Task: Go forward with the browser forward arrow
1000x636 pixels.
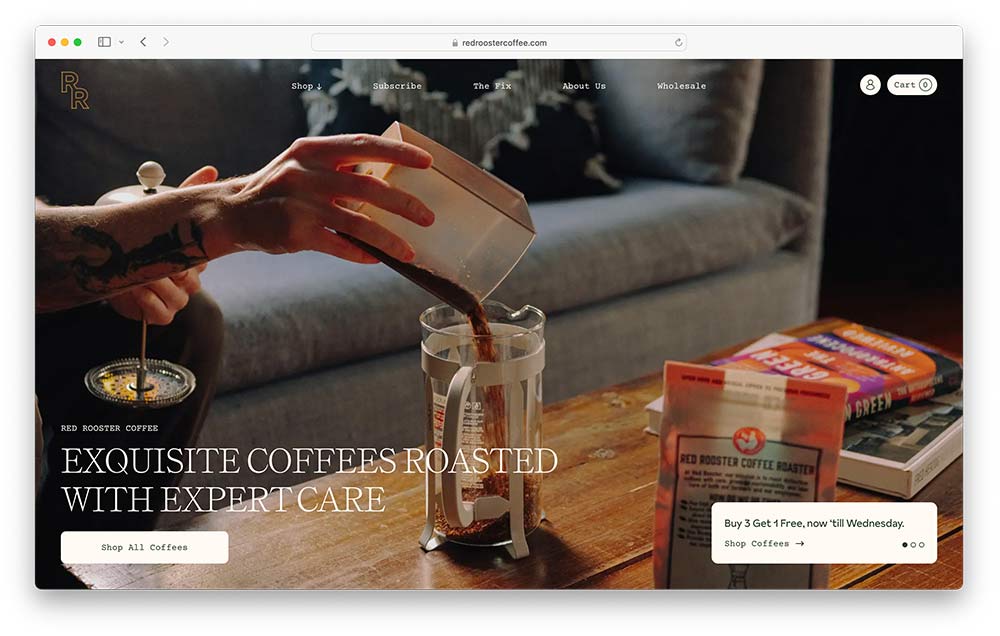Action: 166,42
